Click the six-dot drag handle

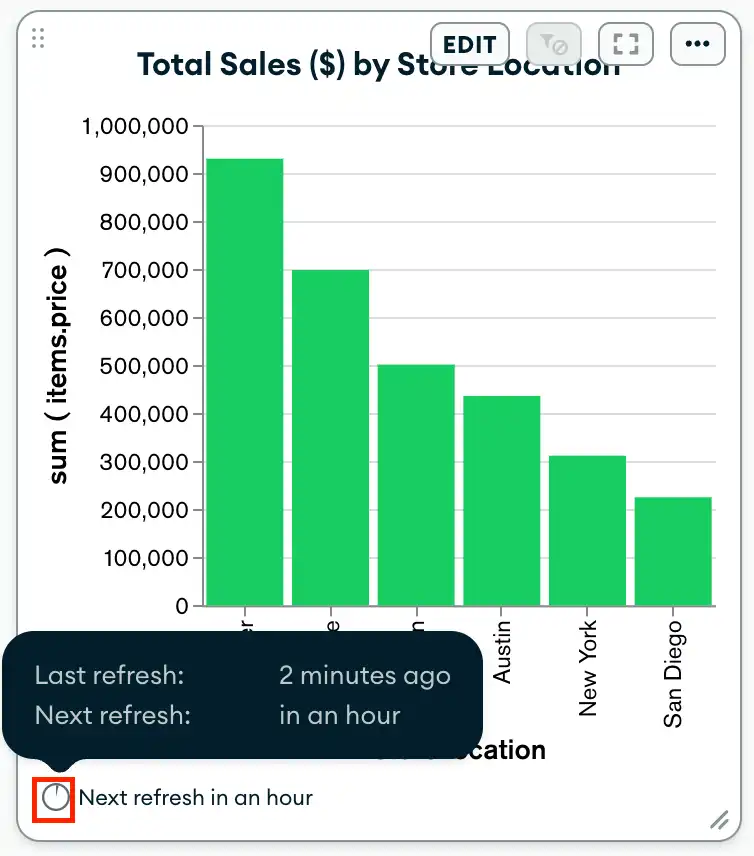[x=37, y=38]
